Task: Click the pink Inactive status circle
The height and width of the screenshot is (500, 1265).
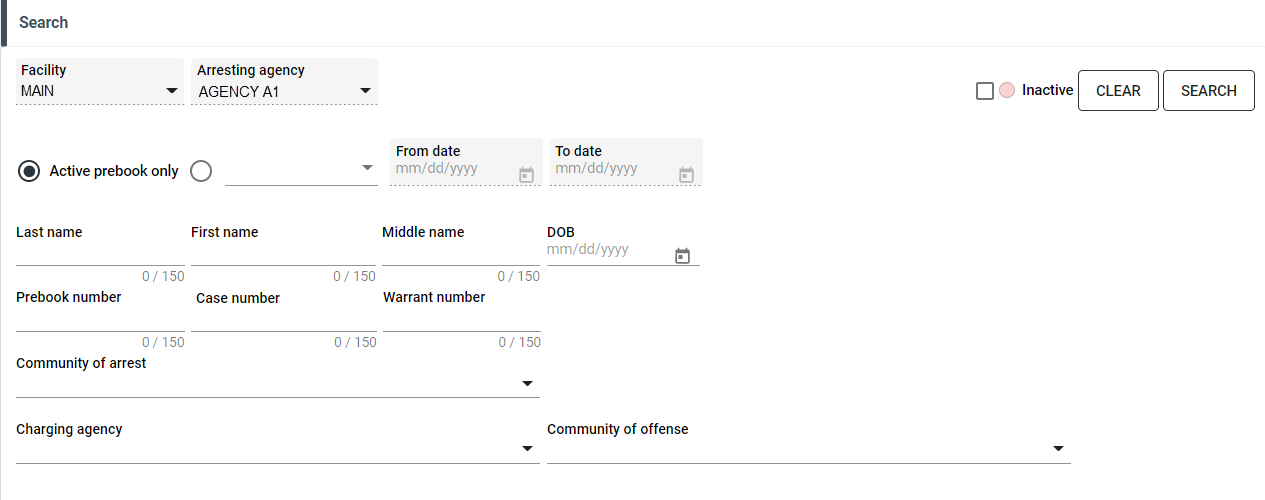Action: (1007, 90)
